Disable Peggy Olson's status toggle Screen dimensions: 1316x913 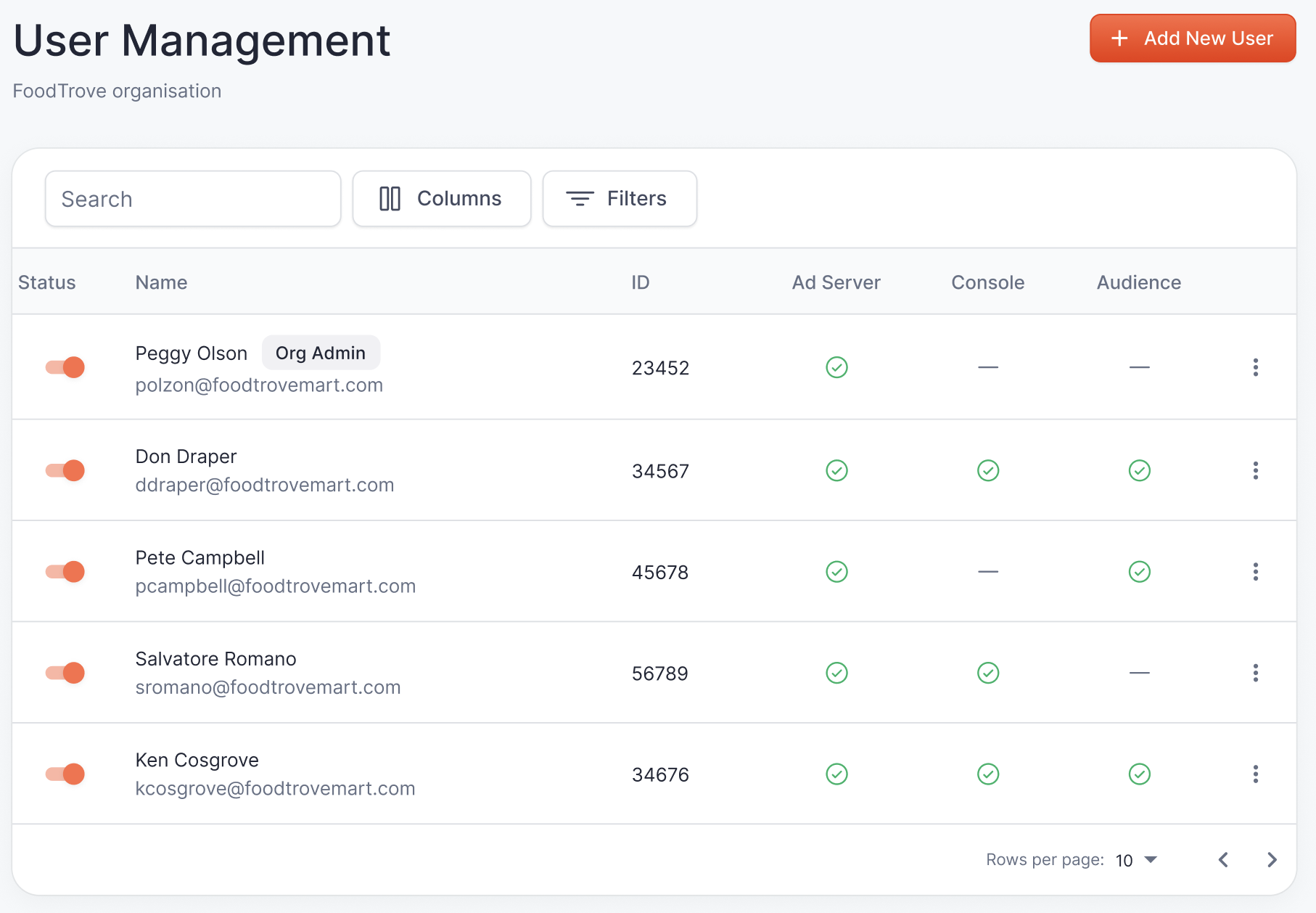coord(65,367)
